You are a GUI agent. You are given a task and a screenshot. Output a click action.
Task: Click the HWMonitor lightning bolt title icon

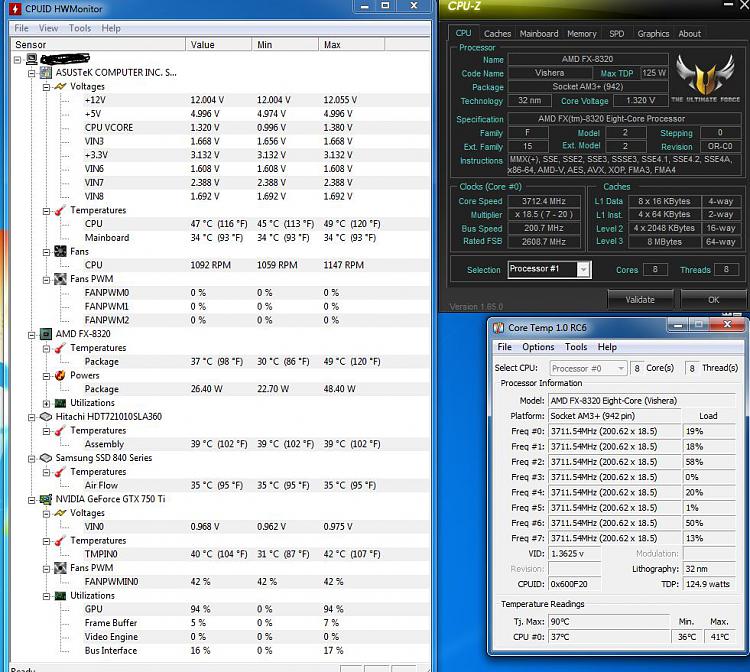pyautogui.click(x=15, y=9)
